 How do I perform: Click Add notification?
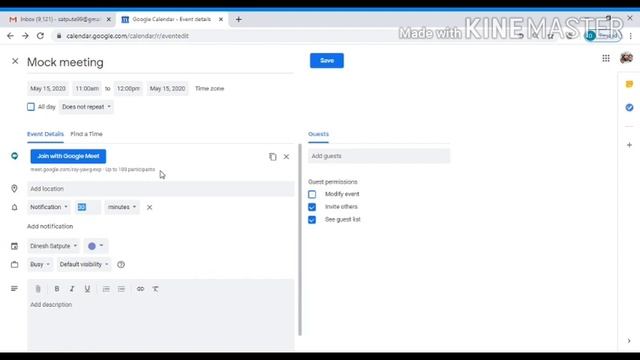click(x=50, y=226)
